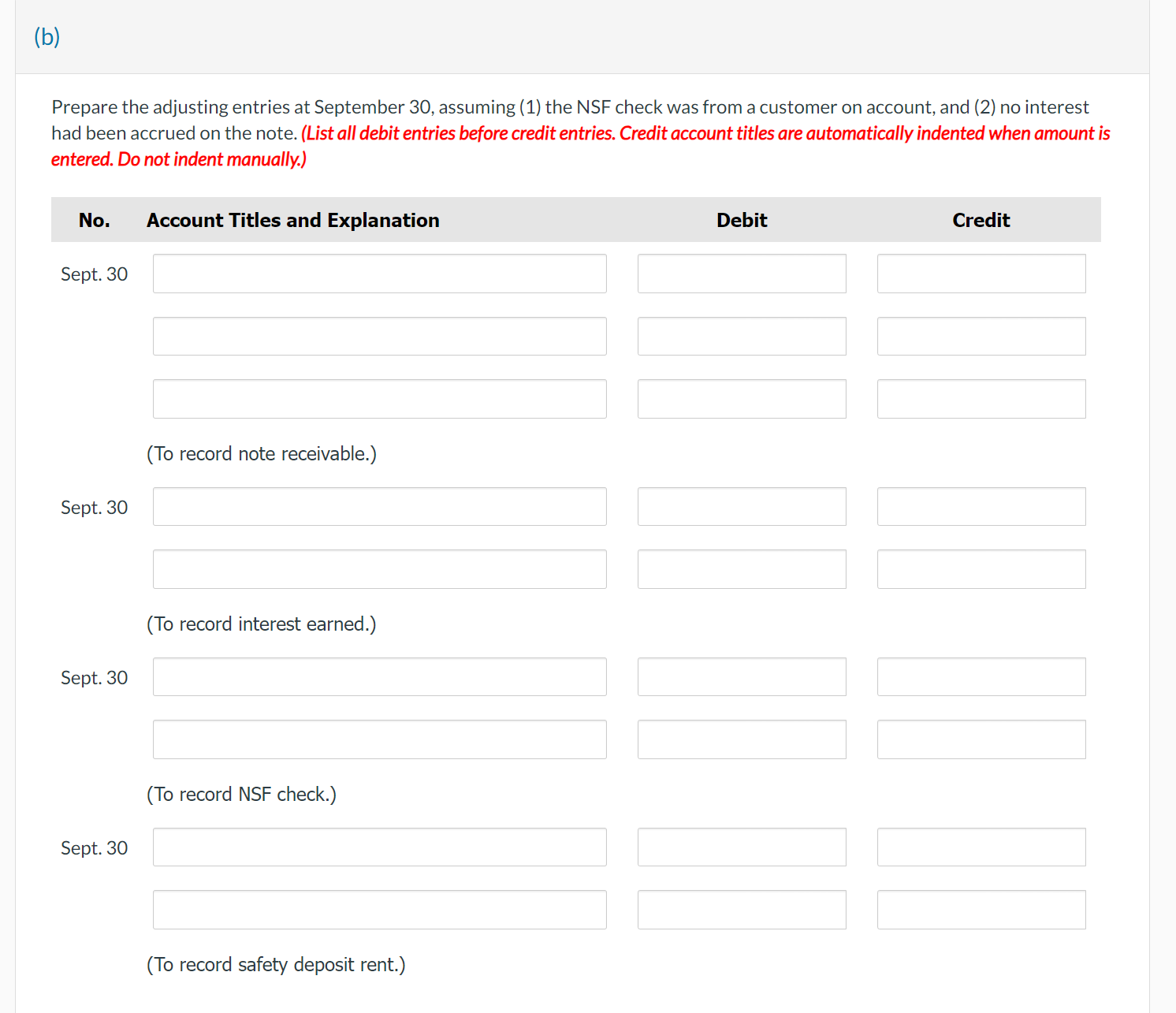1176x1013 pixels.
Task: Select the debit field for the interest earned entry
Action: 742,507
